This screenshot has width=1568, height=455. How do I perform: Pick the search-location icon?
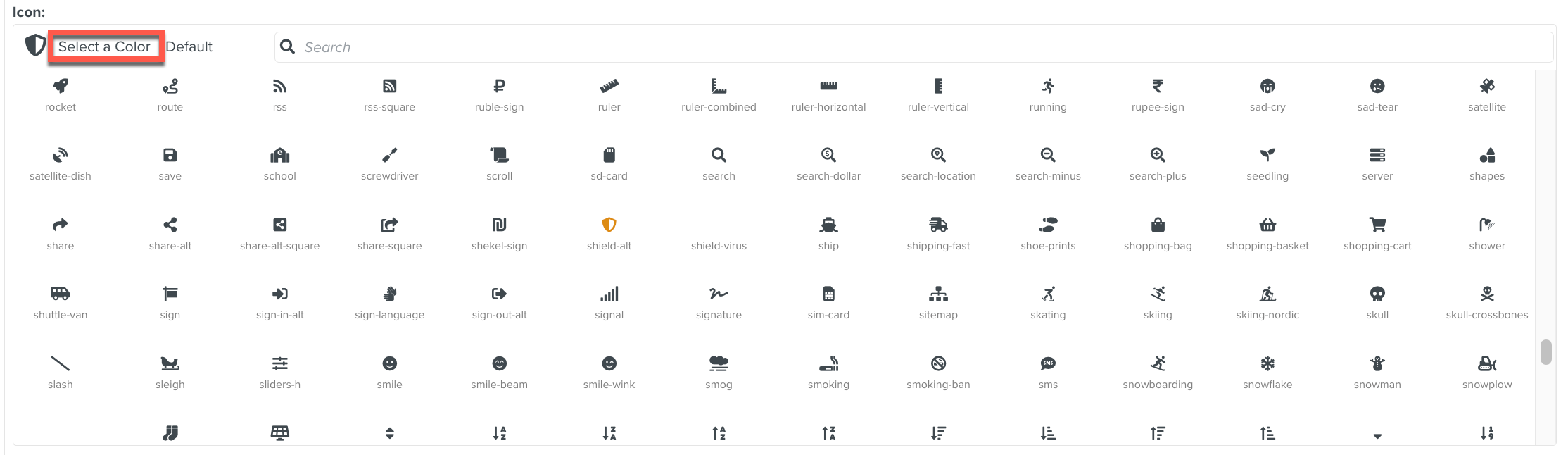pos(938,156)
